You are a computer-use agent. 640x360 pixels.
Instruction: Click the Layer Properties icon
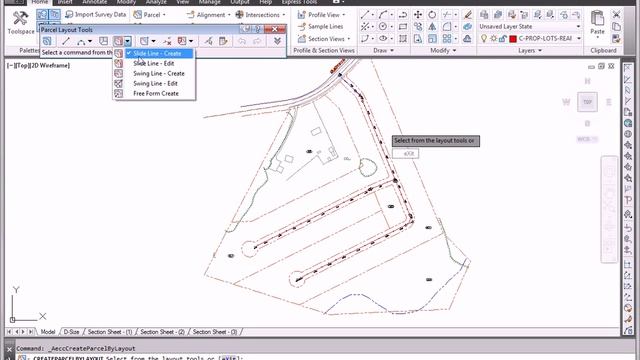[x=484, y=15]
